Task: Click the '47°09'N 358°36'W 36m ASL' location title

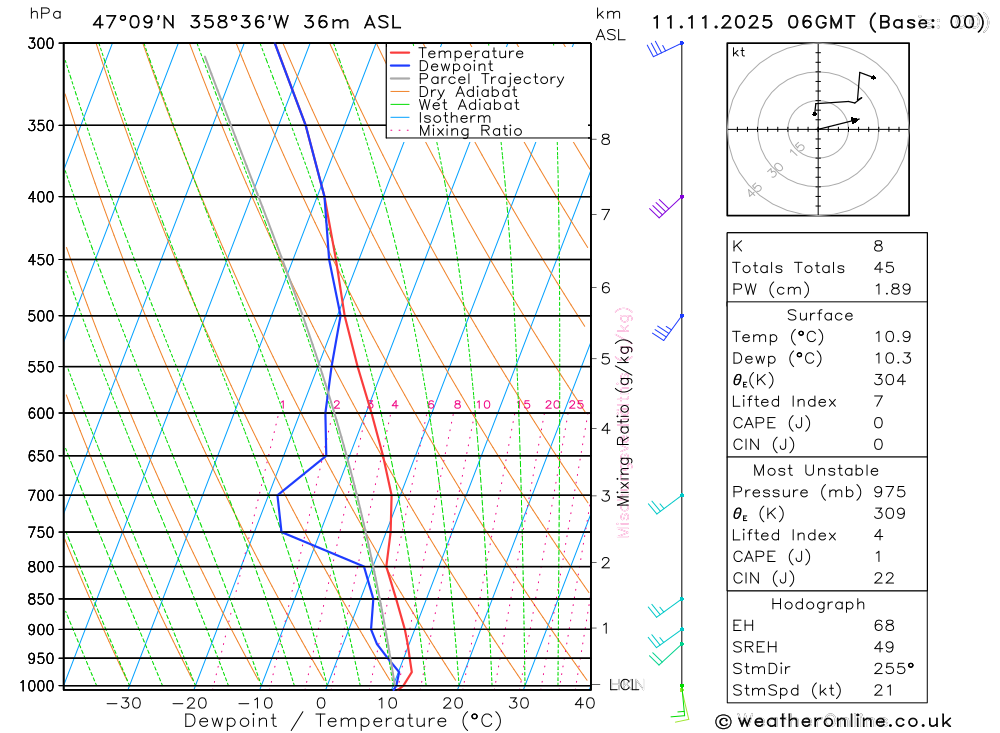Action: [247, 22]
